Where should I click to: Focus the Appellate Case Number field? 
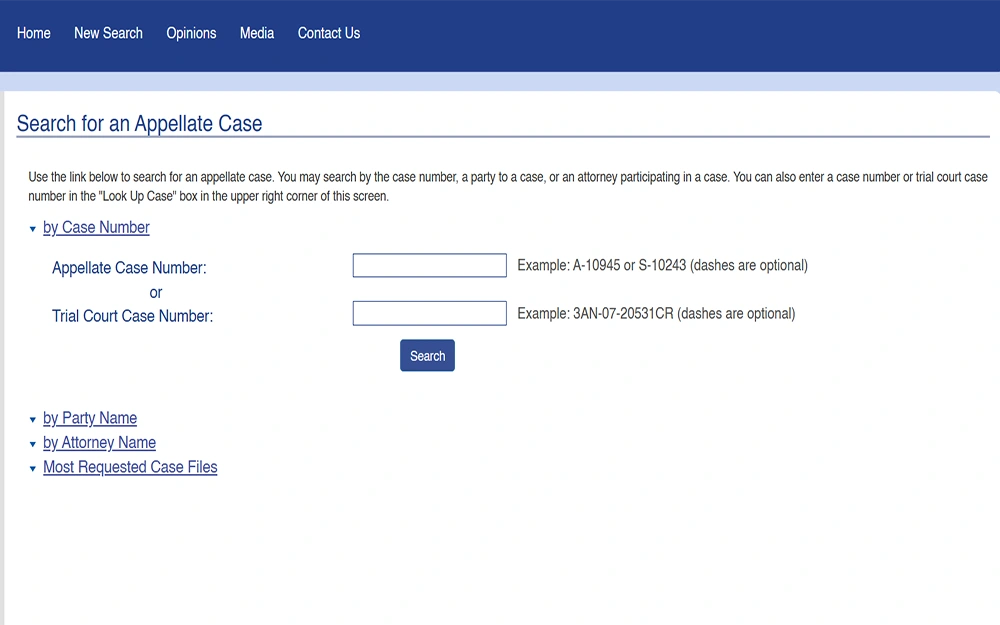point(430,265)
